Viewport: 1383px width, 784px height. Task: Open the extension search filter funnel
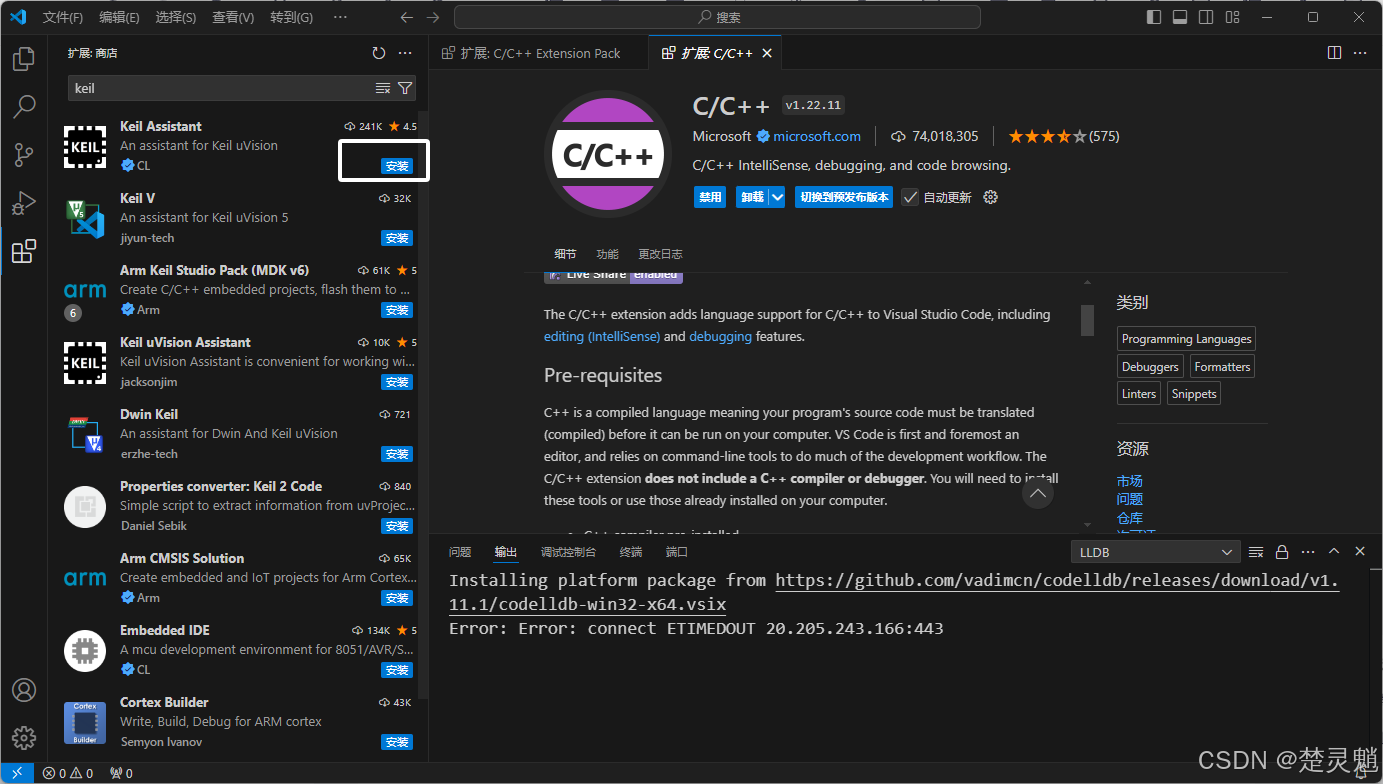click(405, 88)
